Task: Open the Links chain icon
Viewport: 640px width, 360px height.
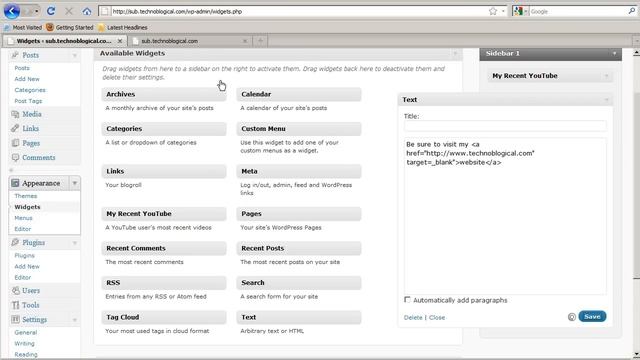Action: pyautogui.click(x=16, y=128)
